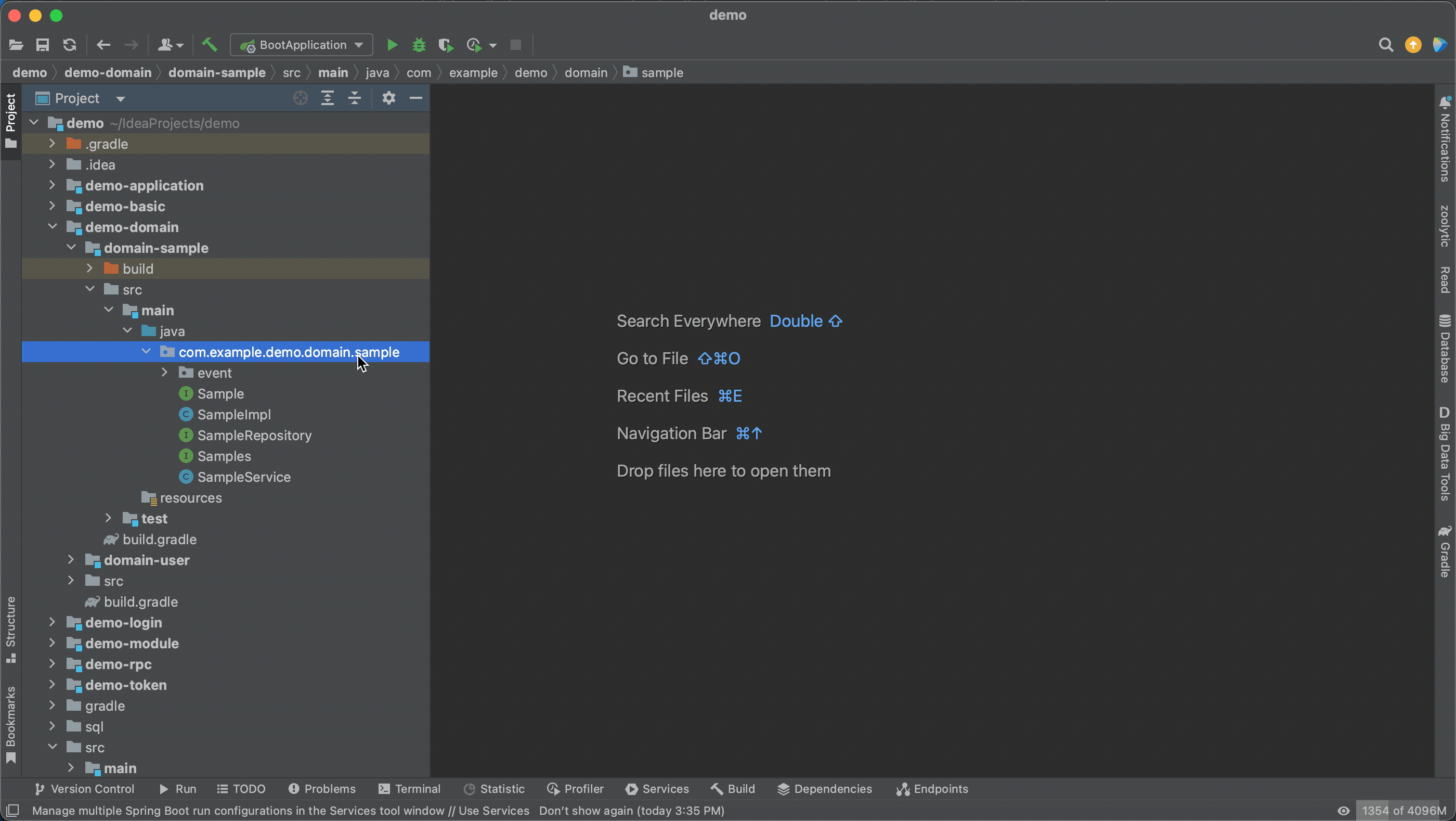Toggle the Bookmarks side tool window

[x=11, y=724]
